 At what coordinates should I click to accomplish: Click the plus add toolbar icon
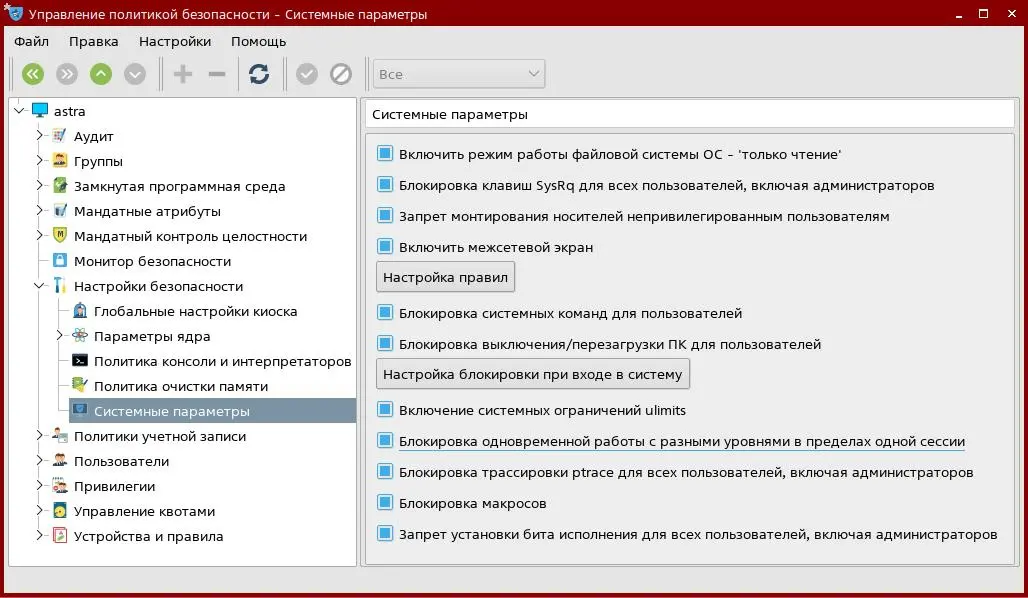click(183, 74)
